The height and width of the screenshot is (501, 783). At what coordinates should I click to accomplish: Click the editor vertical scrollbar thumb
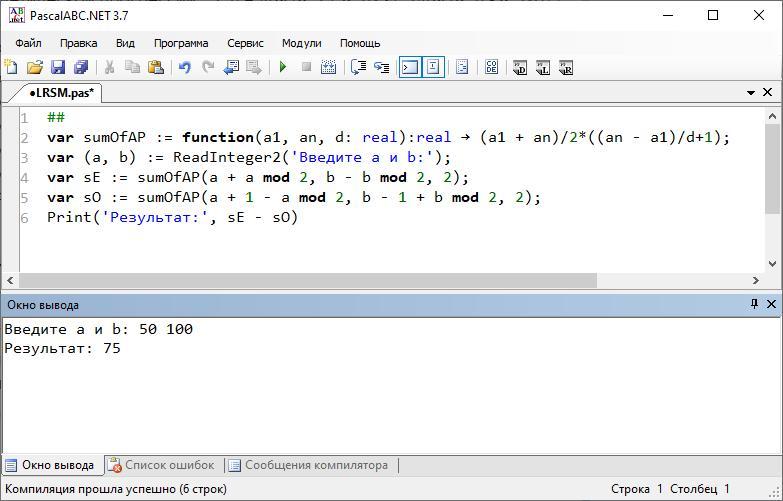pos(772,169)
